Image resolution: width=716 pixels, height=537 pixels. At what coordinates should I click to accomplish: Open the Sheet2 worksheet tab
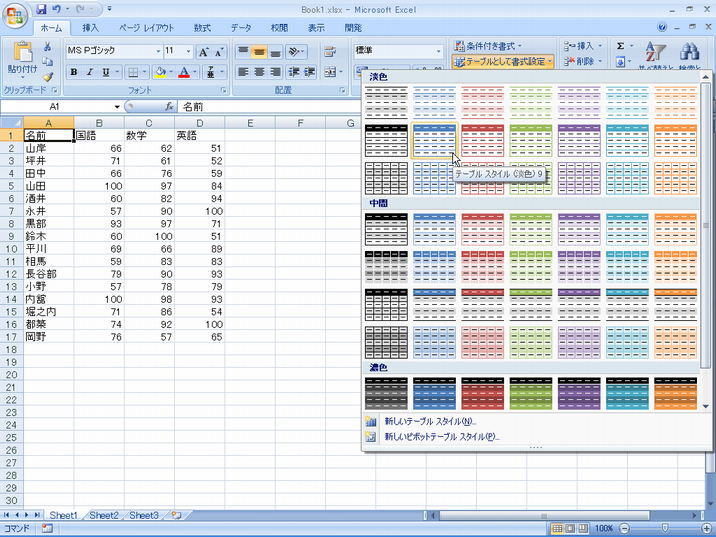click(103, 515)
